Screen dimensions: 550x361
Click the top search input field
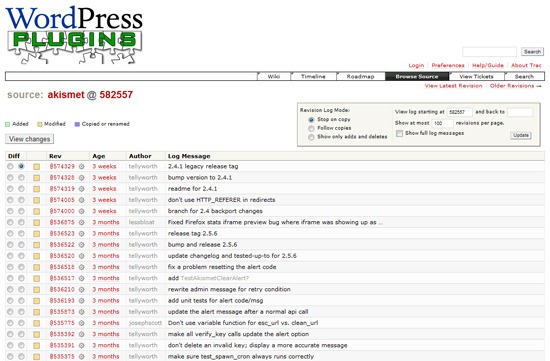tap(489, 52)
